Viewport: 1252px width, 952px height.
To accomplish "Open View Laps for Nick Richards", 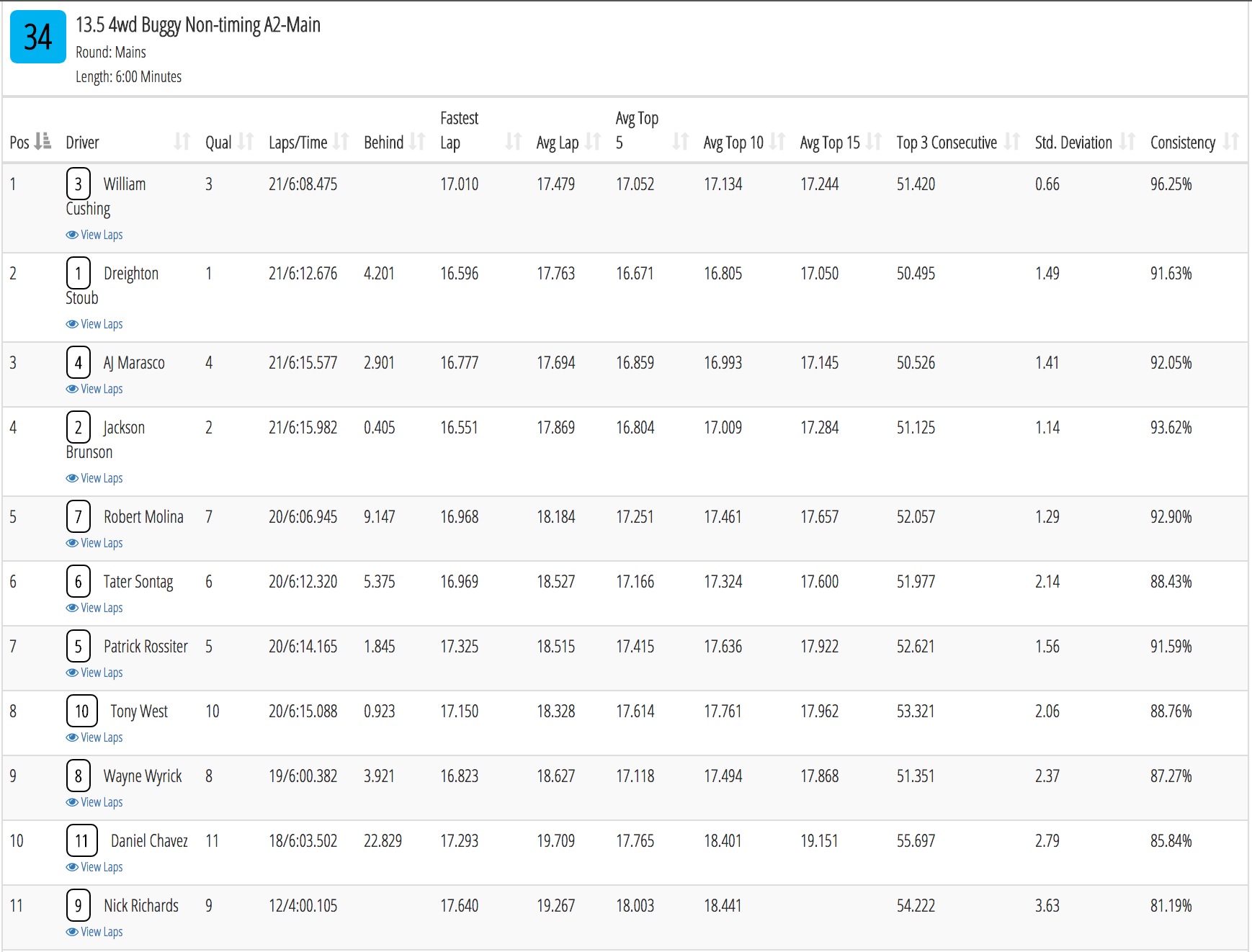I will coord(94,932).
